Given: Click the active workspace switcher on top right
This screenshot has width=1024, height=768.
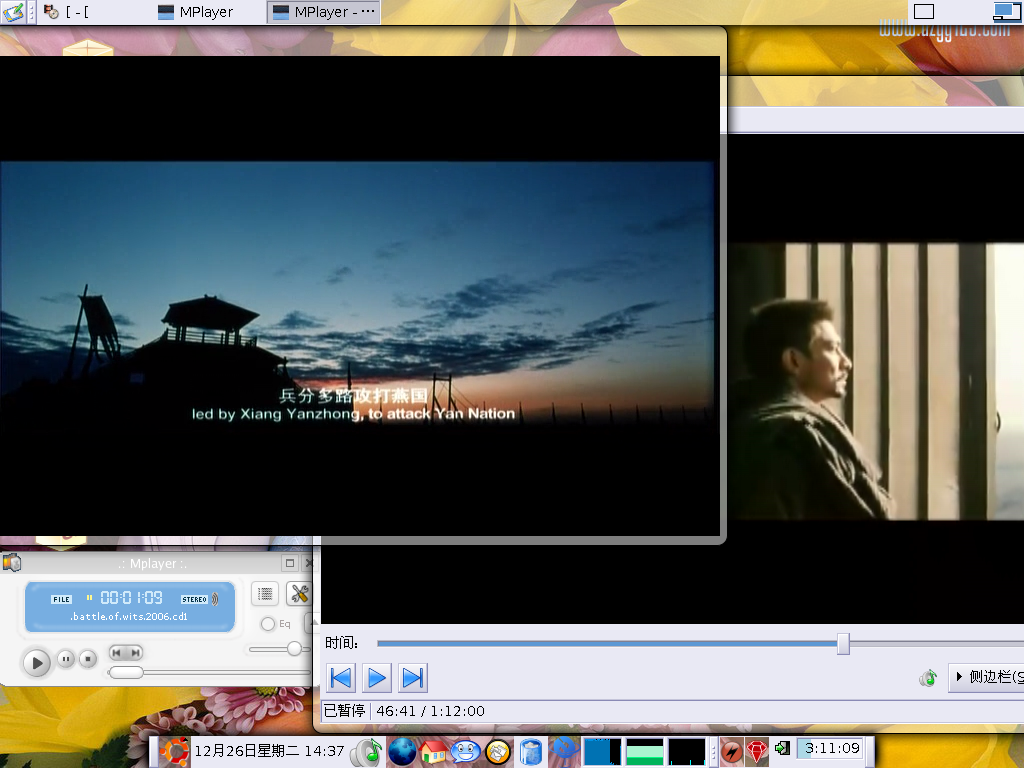Looking at the screenshot, I should pos(1006,12).
